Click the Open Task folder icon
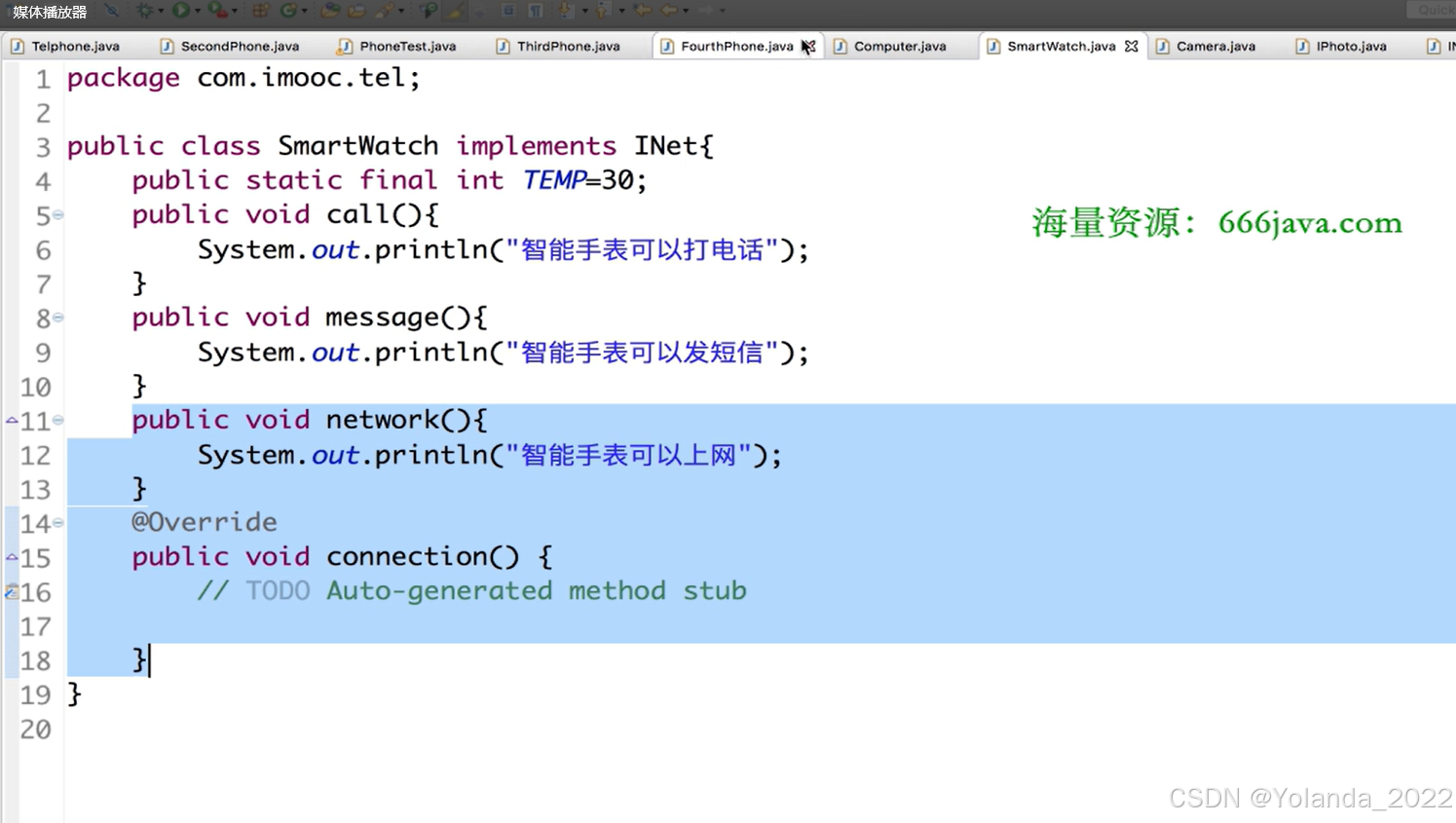The height and width of the screenshot is (823, 1456). coord(356,11)
